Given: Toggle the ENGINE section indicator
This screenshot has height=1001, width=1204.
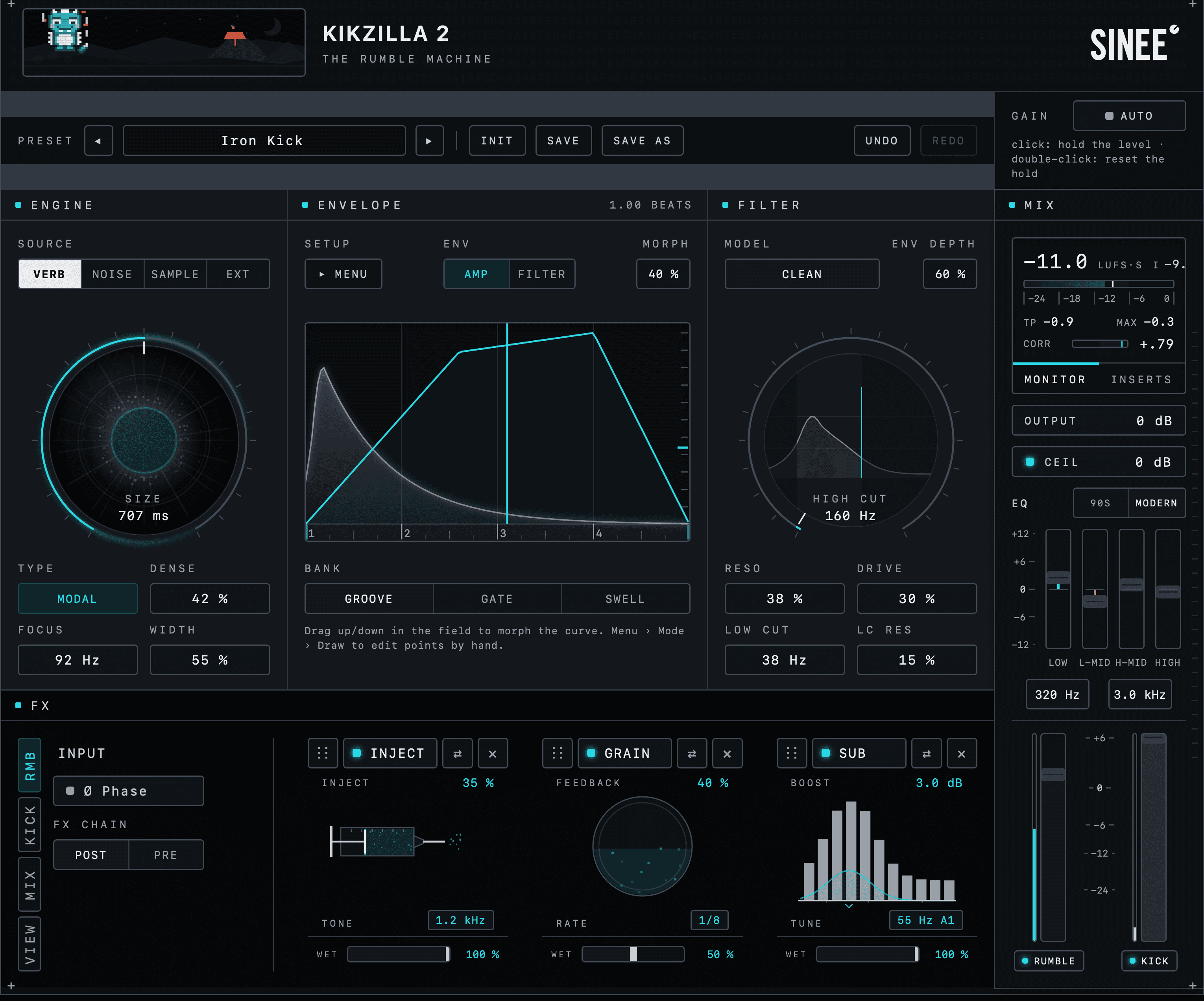Looking at the screenshot, I should pos(18,205).
